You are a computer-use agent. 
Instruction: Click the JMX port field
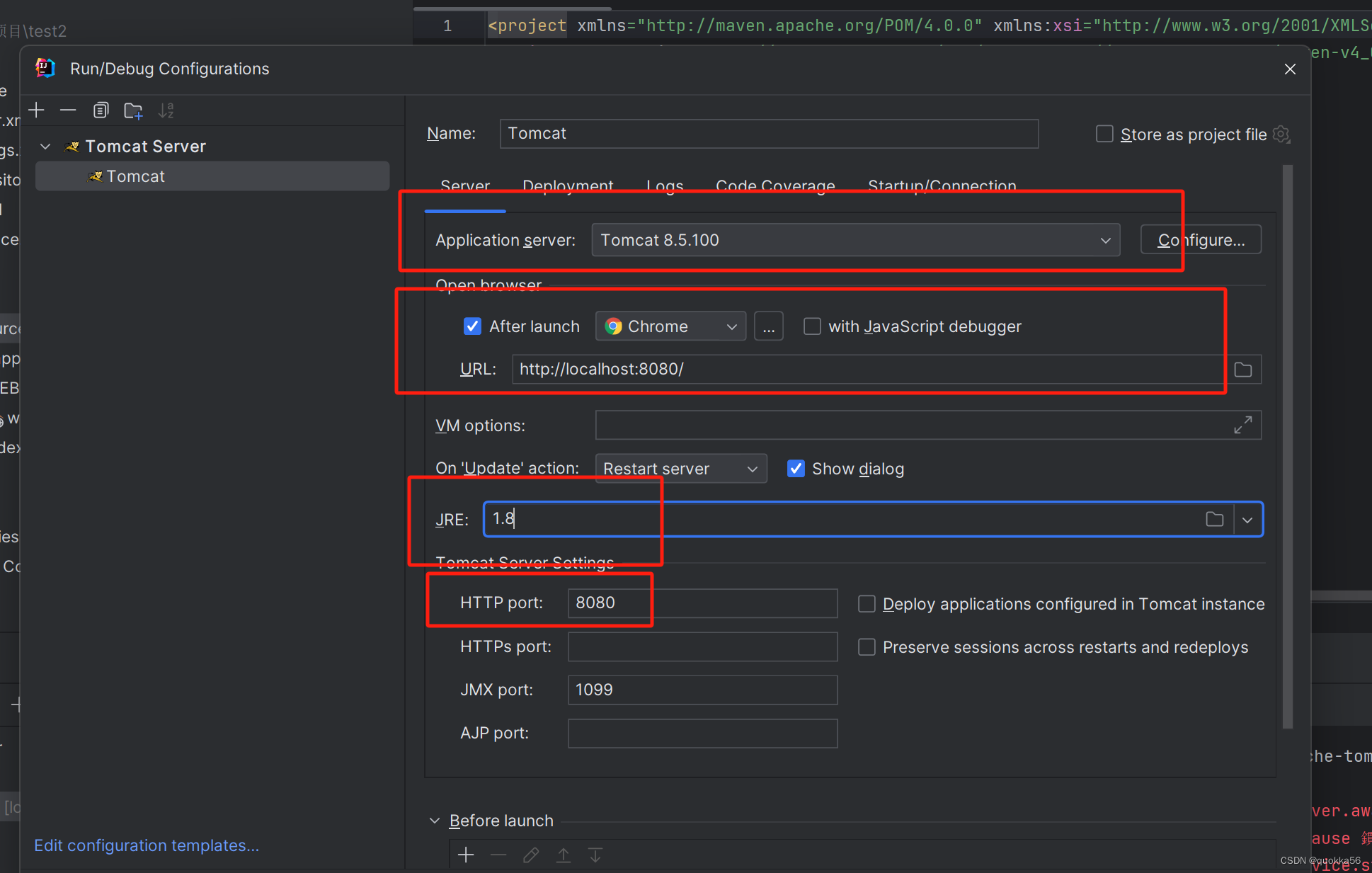point(702,690)
